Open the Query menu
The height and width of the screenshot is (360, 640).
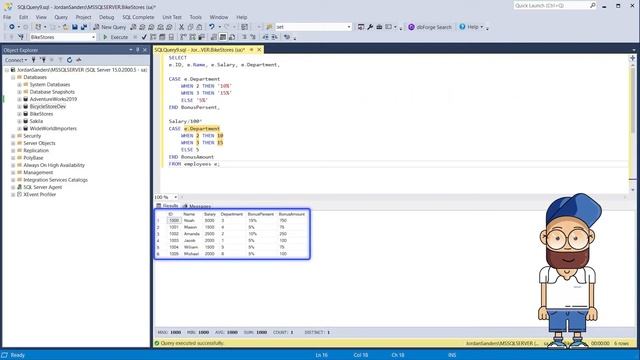(61, 17)
